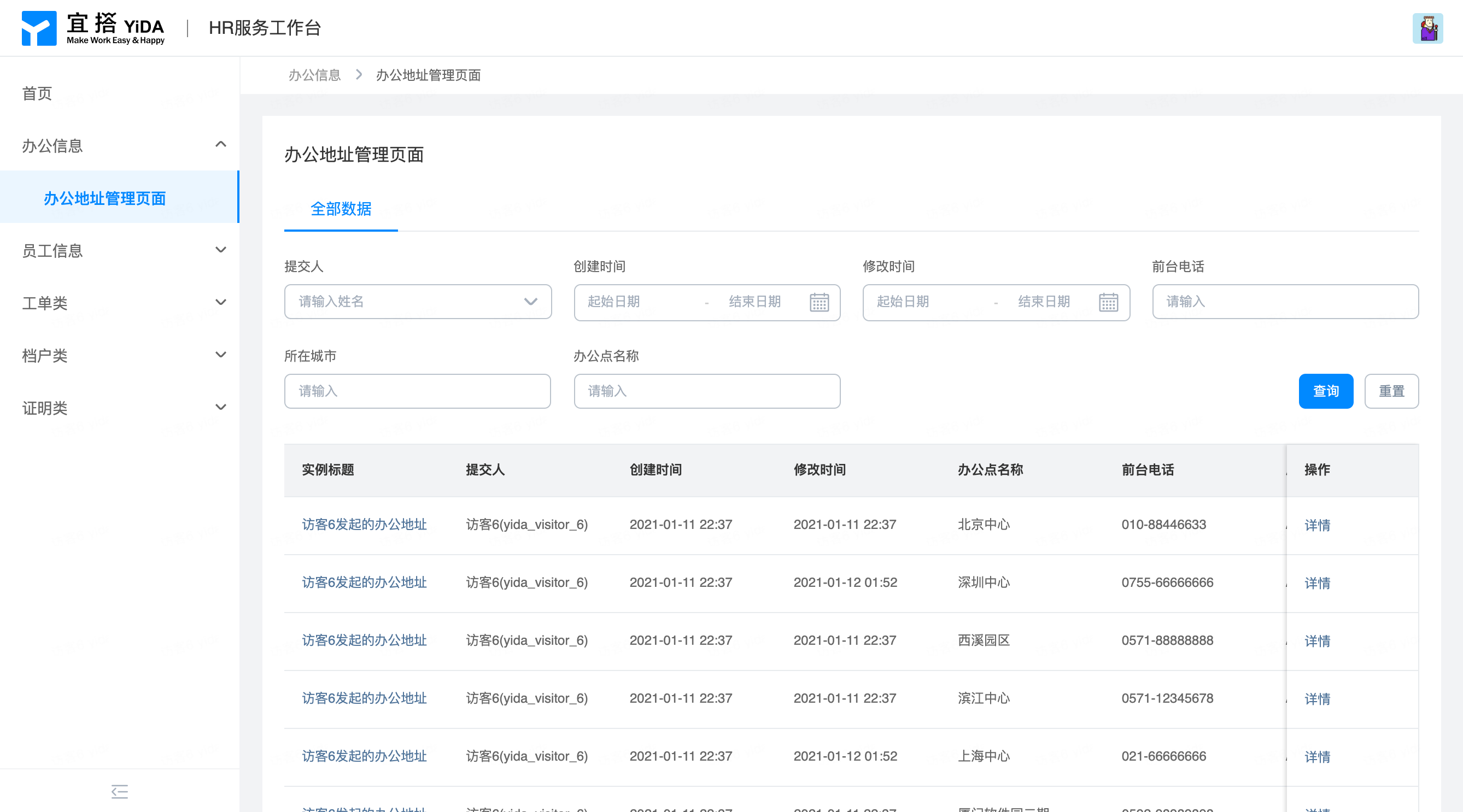Expand the 档户类 sidebar section
The image size is (1463, 812).
point(221,355)
